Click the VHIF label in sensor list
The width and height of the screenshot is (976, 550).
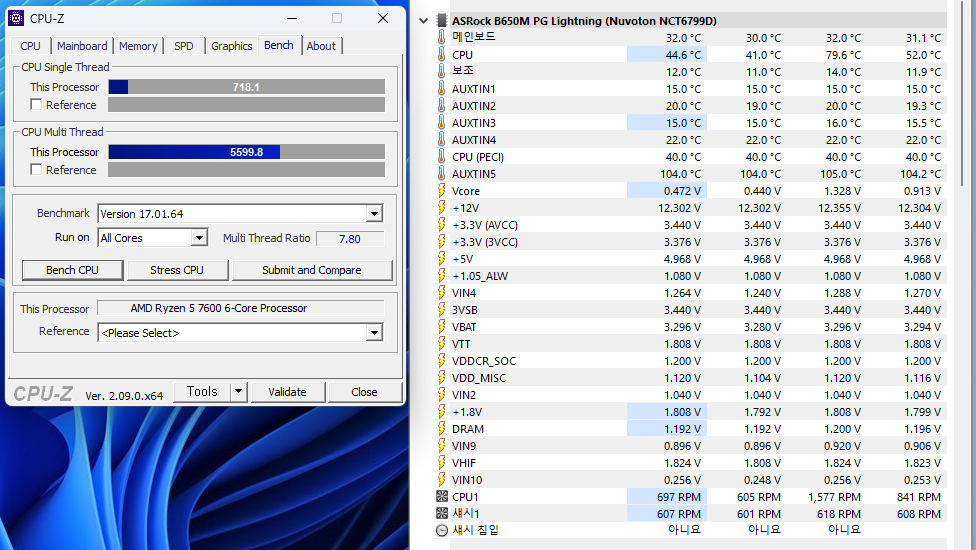click(x=464, y=463)
